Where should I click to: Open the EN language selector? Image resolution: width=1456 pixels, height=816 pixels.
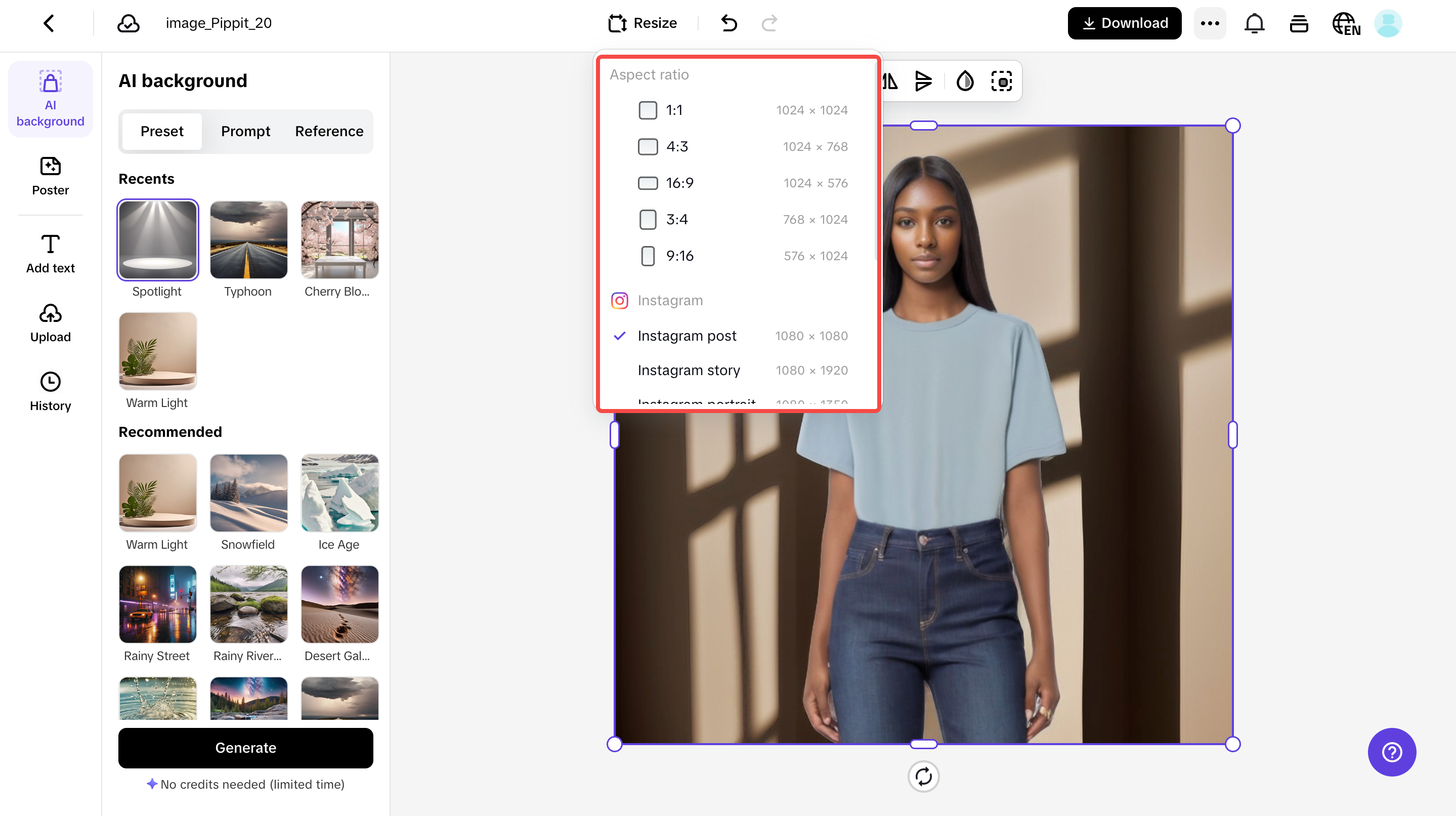(1346, 23)
